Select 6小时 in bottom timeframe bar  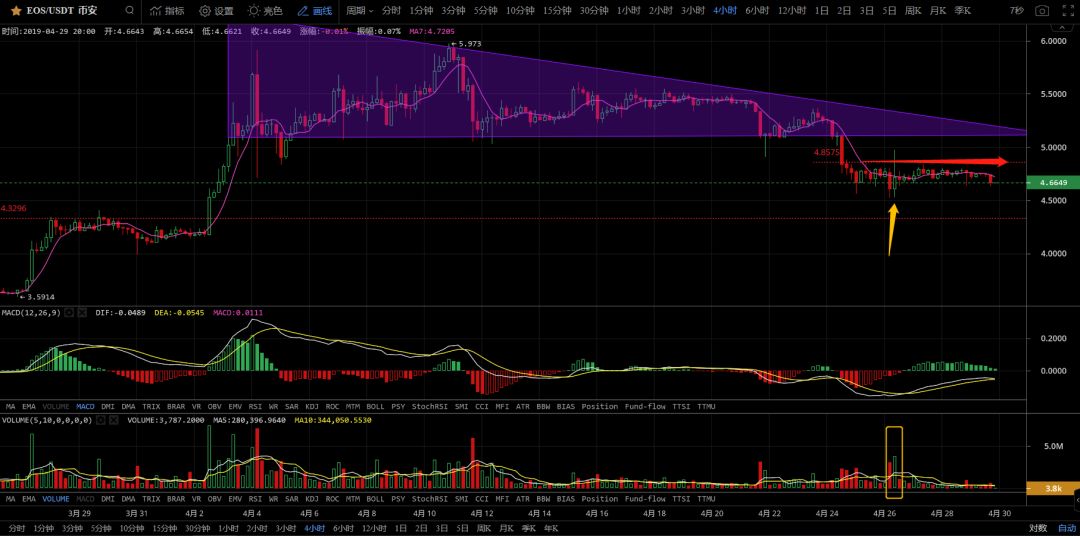click(342, 528)
